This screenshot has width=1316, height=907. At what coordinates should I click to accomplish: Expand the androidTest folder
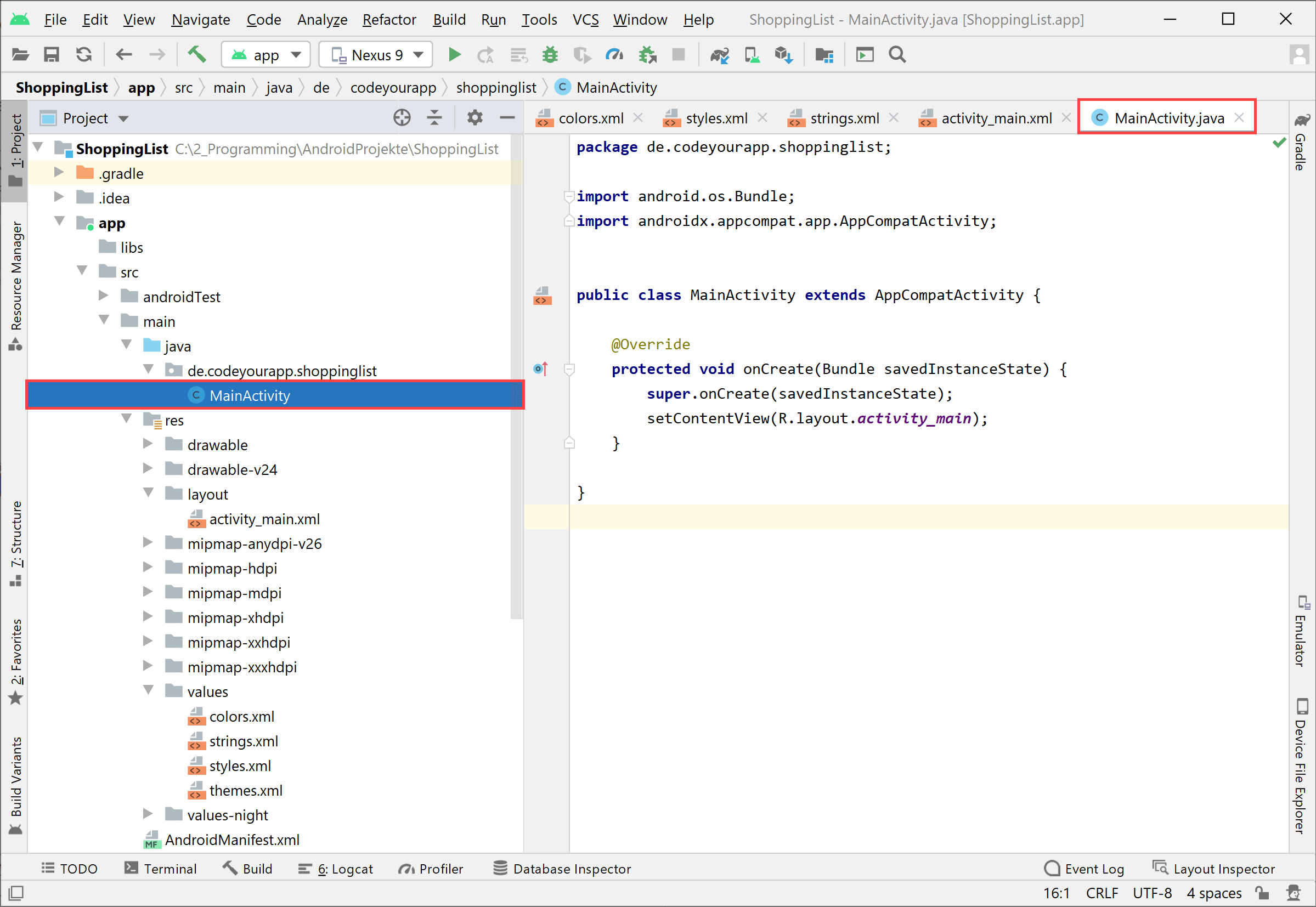point(104,296)
